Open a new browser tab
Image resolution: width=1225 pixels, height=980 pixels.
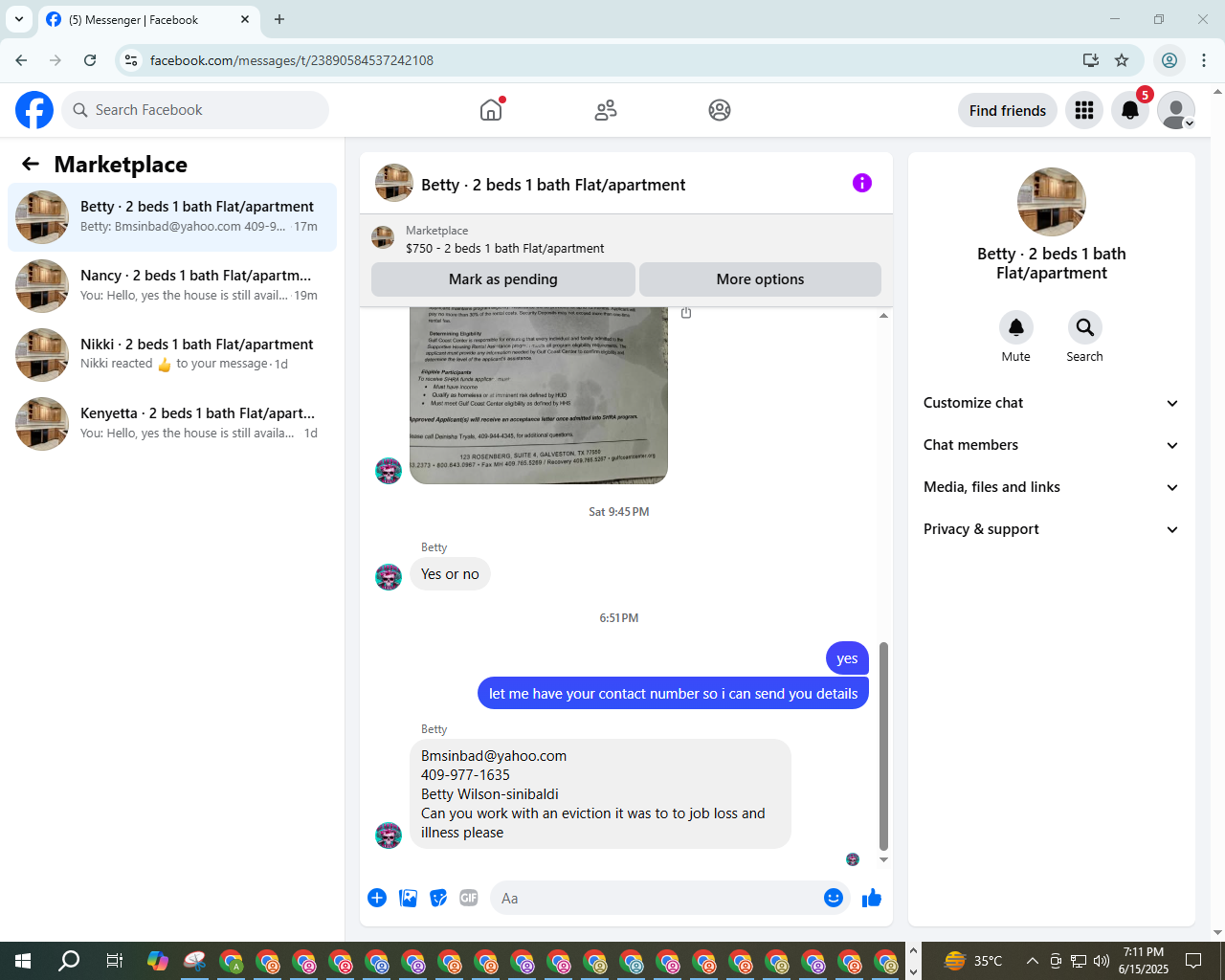pyautogui.click(x=279, y=19)
